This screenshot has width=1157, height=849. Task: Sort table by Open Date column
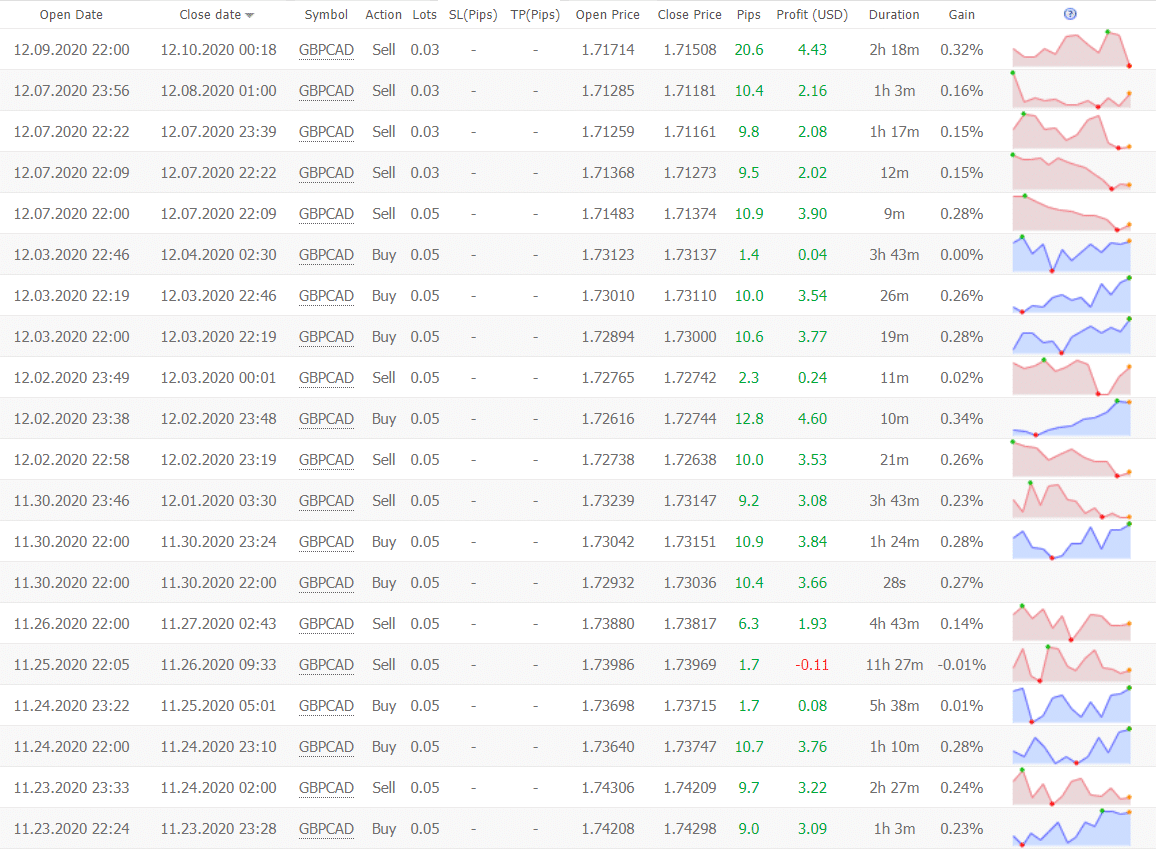(x=71, y=15)
